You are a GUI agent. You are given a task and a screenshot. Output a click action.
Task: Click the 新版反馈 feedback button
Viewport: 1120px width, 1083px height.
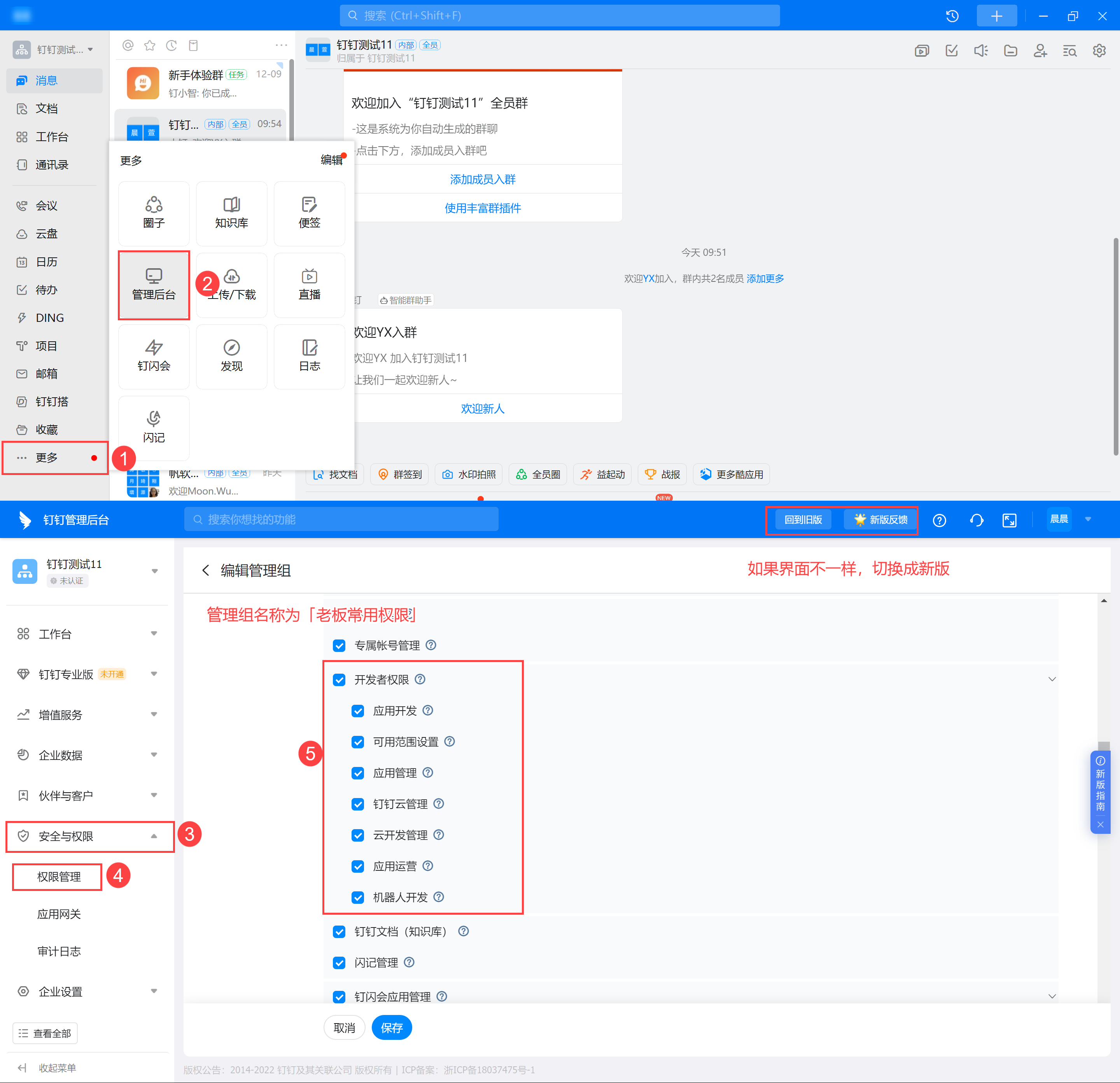(880, 520)
